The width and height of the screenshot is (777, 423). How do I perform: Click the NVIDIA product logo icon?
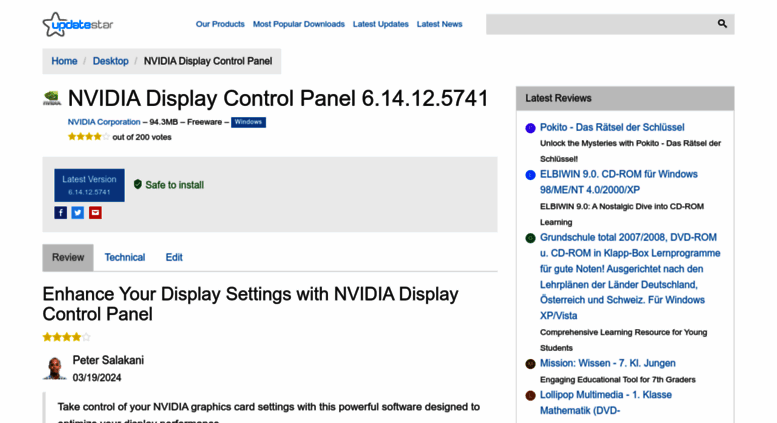pyautogui.click(x=52, y=98)
